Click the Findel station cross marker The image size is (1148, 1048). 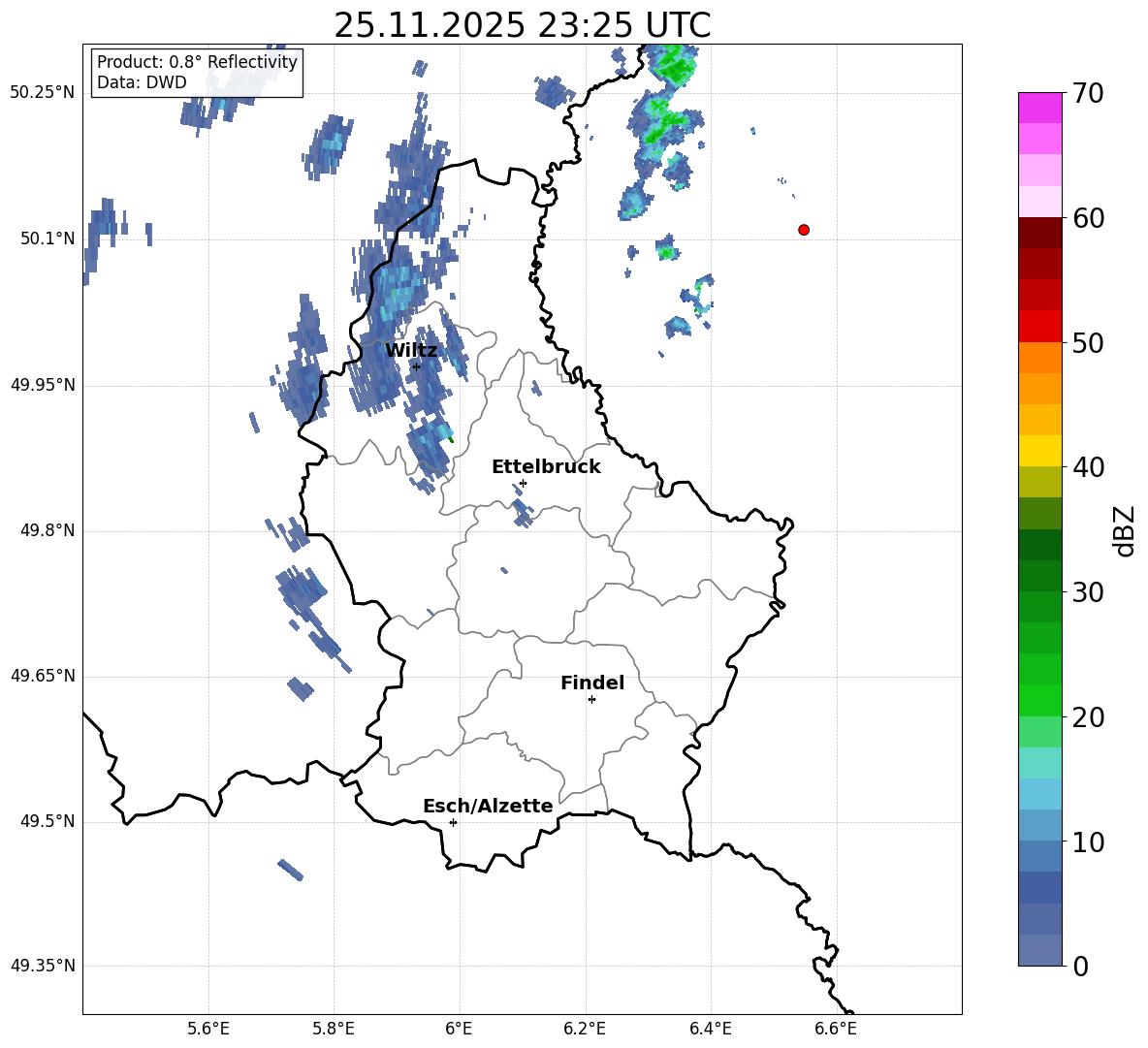pyautogui.click(x=591, y=700)
